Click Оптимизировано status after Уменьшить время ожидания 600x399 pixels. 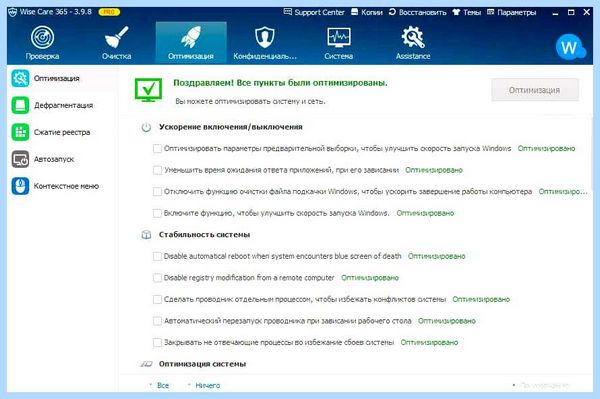click(x=434, y=170)
